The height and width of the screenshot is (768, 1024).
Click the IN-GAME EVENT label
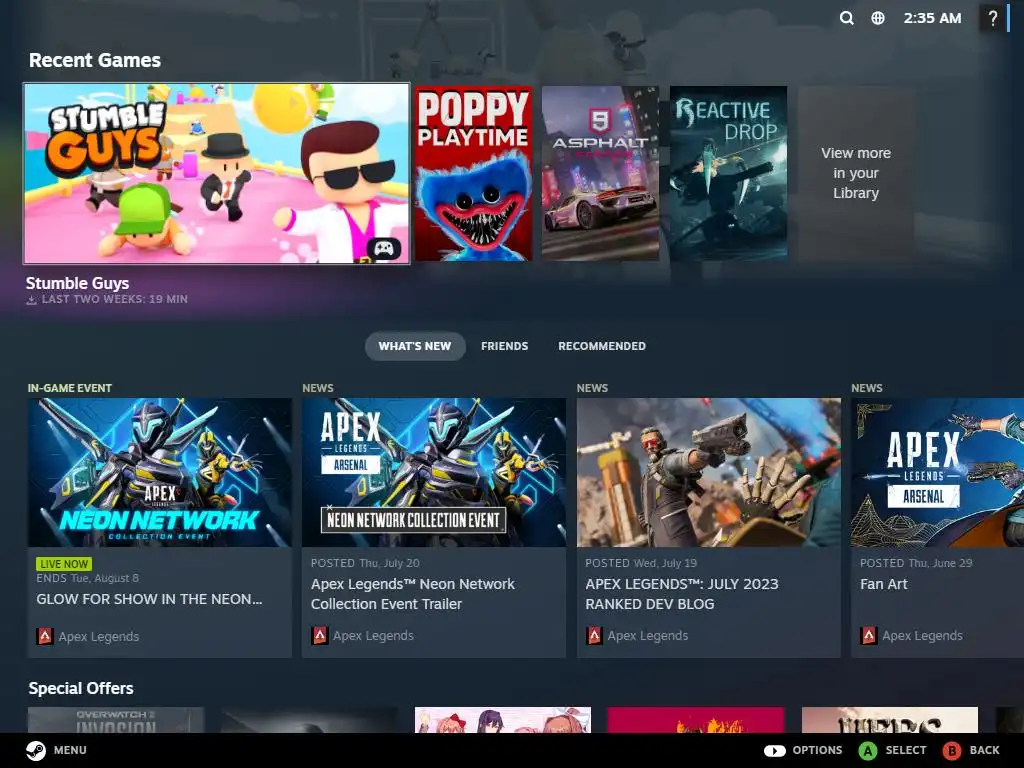click(x=69, y=388)
